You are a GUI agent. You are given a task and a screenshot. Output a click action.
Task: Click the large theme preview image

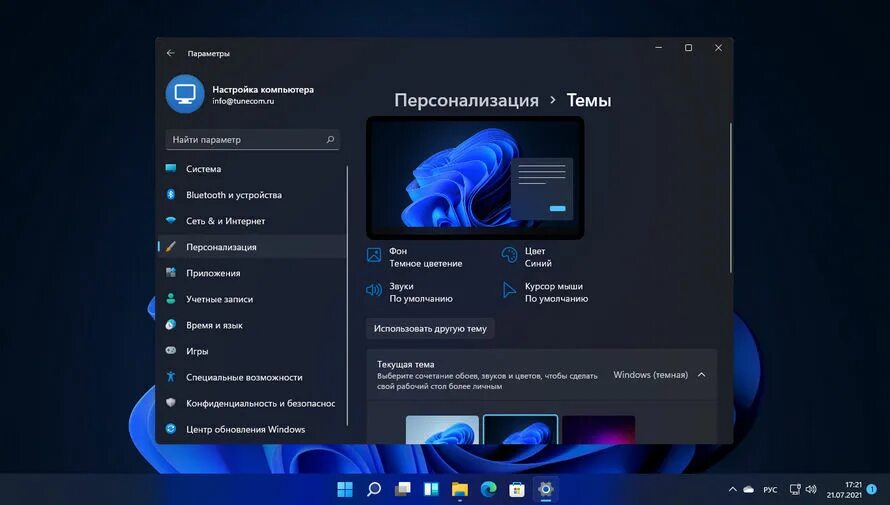[475, 178]
